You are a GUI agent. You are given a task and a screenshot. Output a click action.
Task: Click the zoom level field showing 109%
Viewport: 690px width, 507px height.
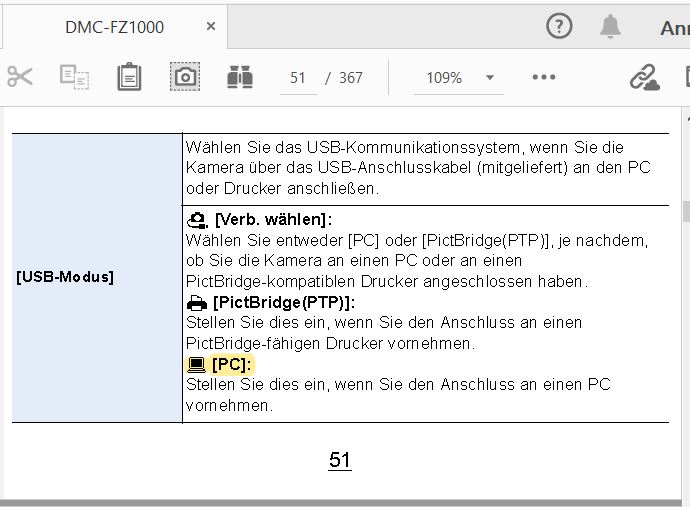click(x=444, y=78)
